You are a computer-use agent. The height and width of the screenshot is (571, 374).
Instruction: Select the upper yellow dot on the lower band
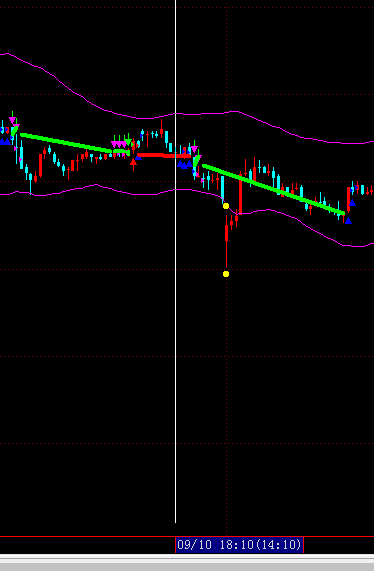click(x=226, y=206)
